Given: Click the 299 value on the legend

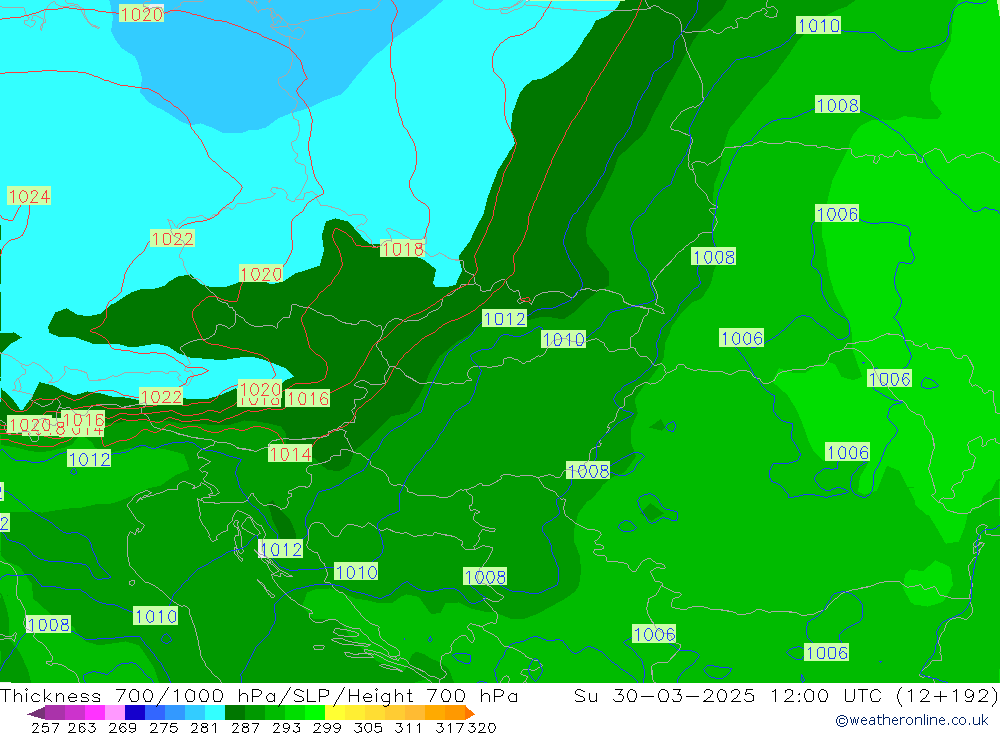Looking at the screenshot, I should (x=327, y=727).
